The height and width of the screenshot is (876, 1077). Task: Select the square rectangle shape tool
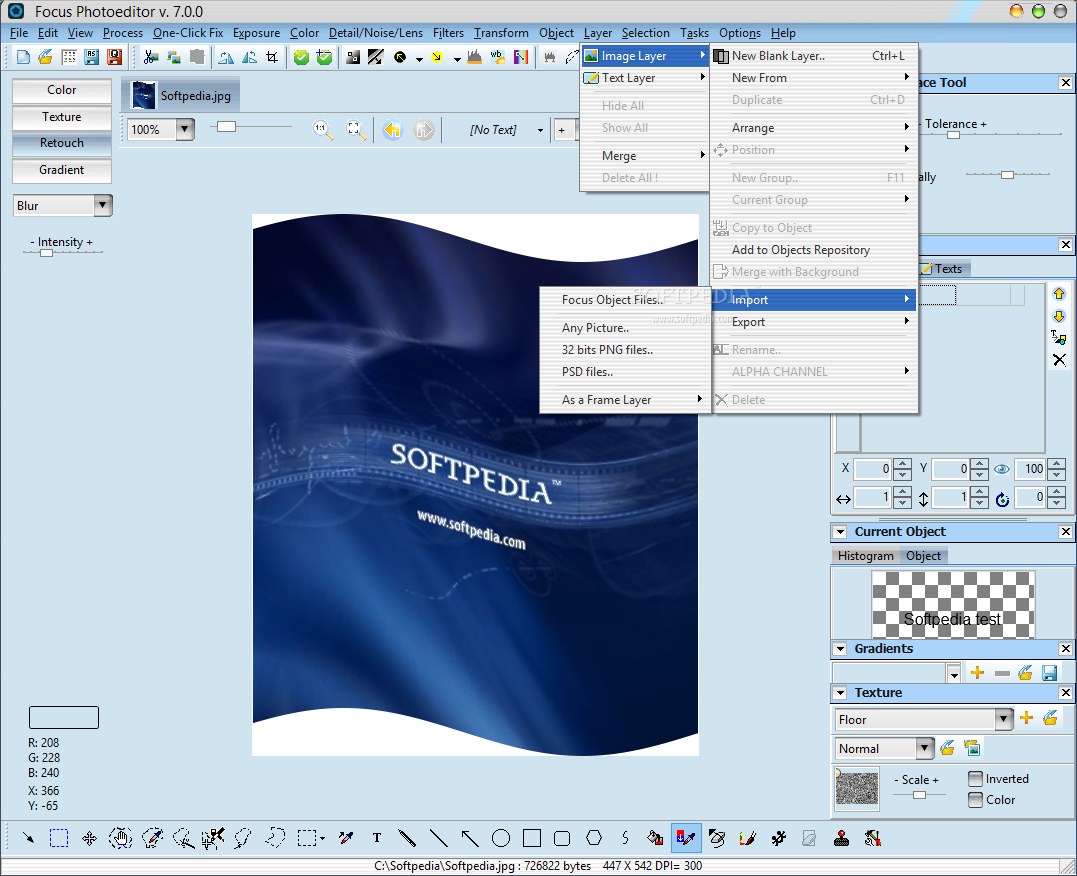tap(532, 838)
